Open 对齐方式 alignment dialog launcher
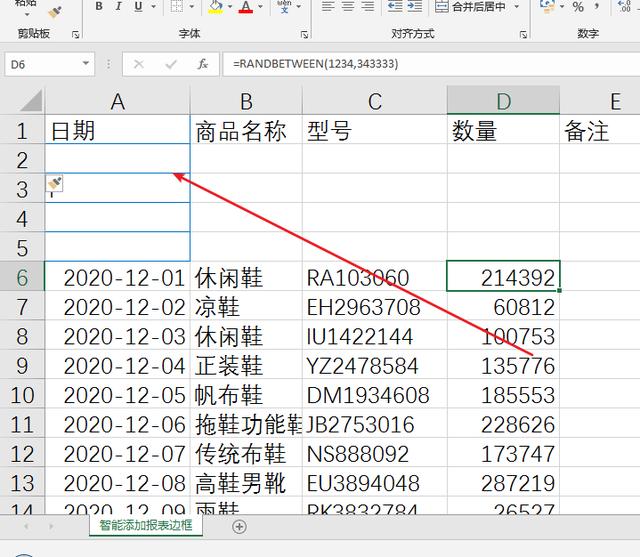The height and width of the screenshot is (557, 640). (x=523, y=35)
